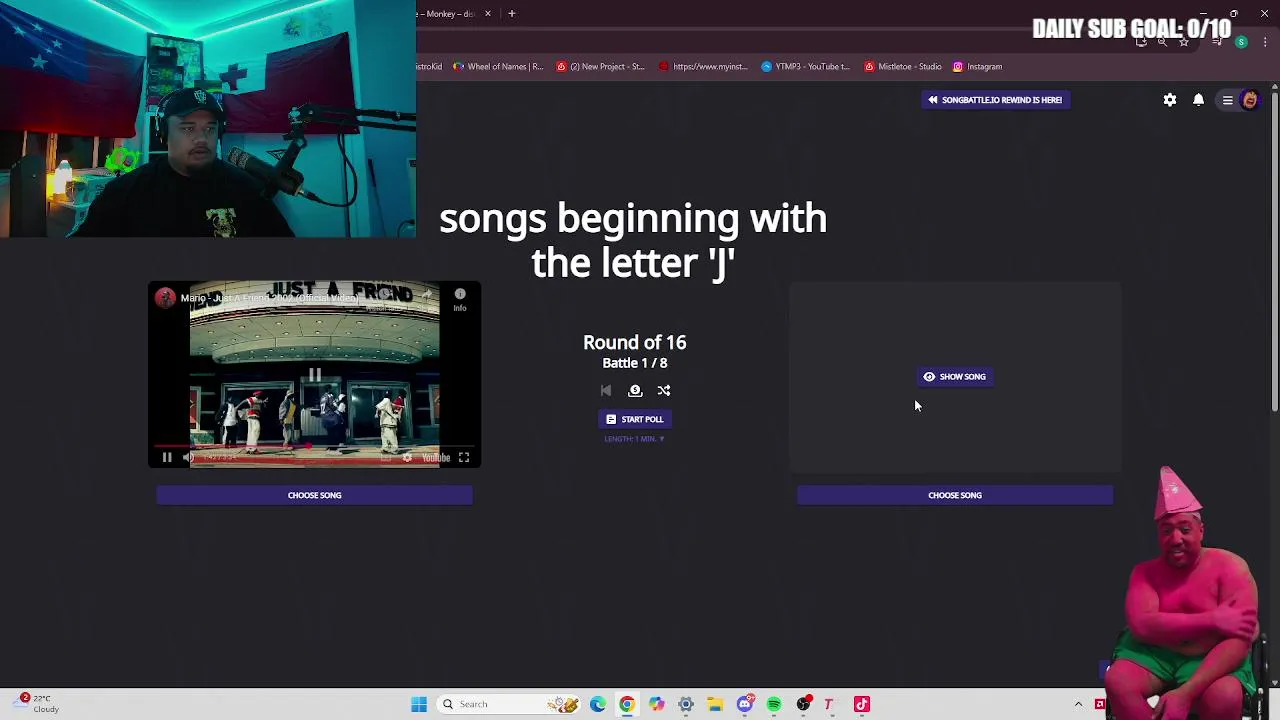Open Microsoft Edge from the taskbar
Viewport: 1280px width, 720px height.
pyautogui.click(x=598, y=704)
